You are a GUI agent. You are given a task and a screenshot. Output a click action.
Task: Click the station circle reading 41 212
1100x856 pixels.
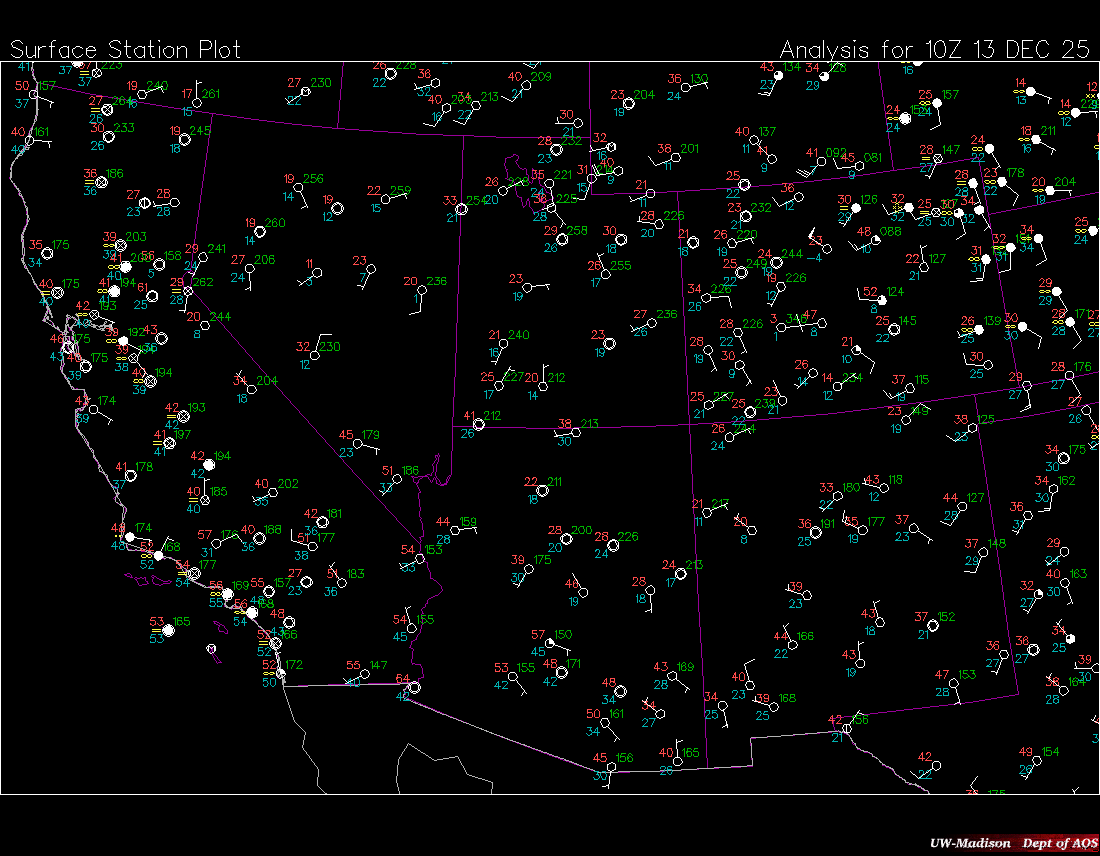pos(479,424)
